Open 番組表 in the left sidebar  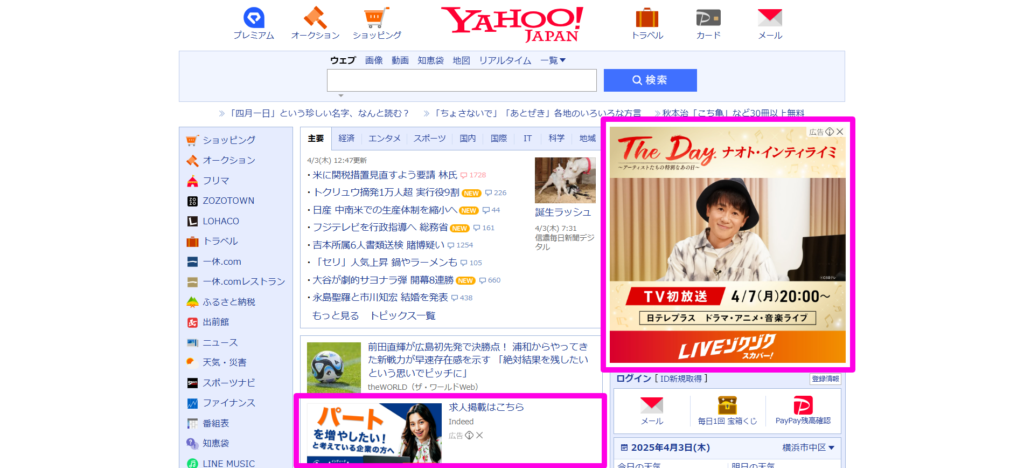click(216, 423)
